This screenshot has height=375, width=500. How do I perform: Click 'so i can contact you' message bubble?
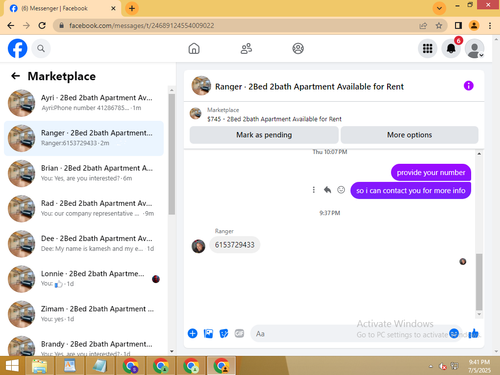tap(410, 191)
